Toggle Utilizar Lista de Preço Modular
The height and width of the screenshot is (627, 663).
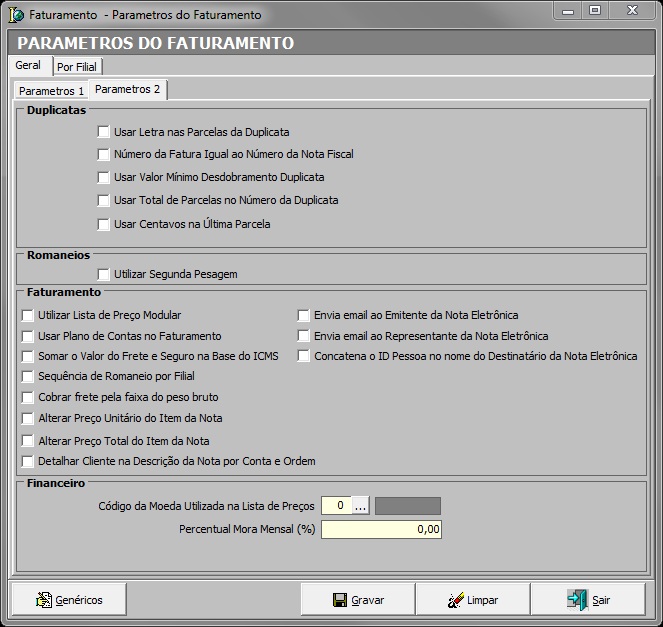point(28,315)
